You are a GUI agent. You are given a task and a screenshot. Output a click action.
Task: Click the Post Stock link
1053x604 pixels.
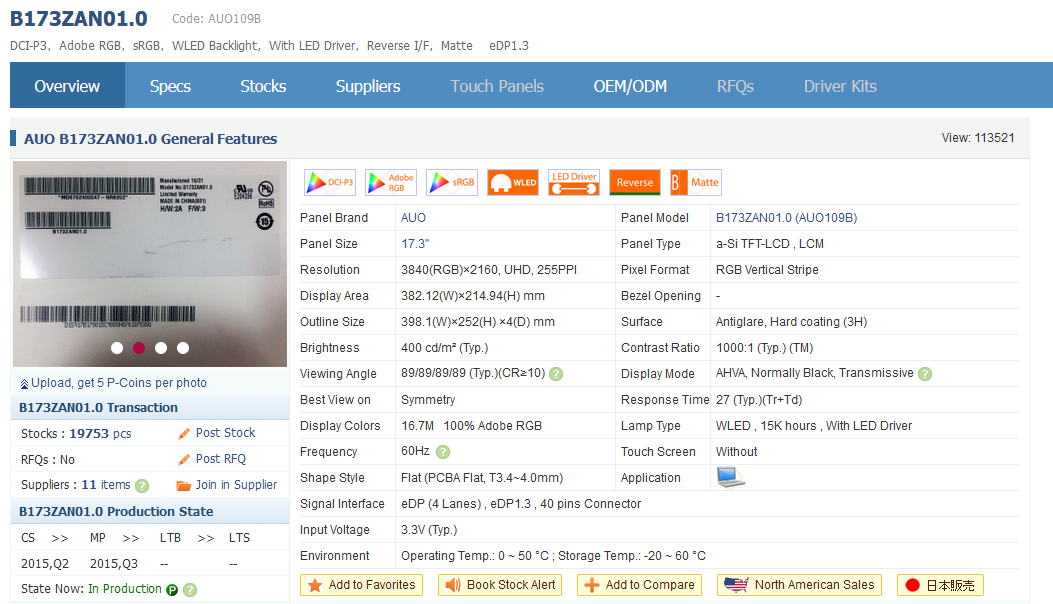(225, 433)
